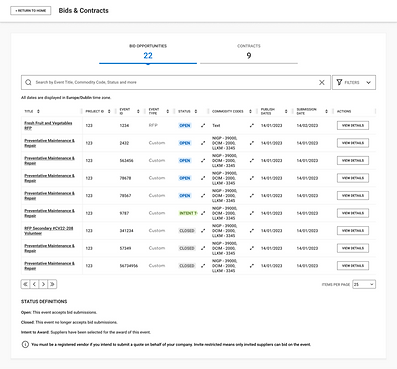This screenshot has height=369, width=397.
Task: Switch to the Contracts tab
Action: [249, 53]
